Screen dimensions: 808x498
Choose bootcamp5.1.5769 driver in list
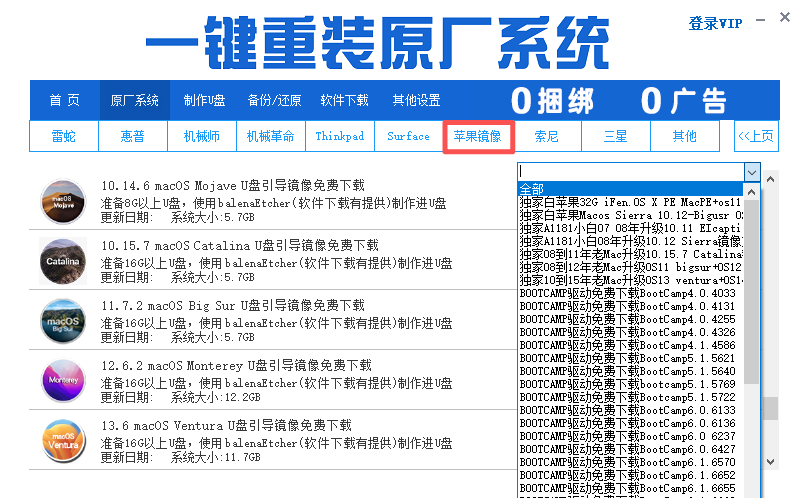pos(630,384)
